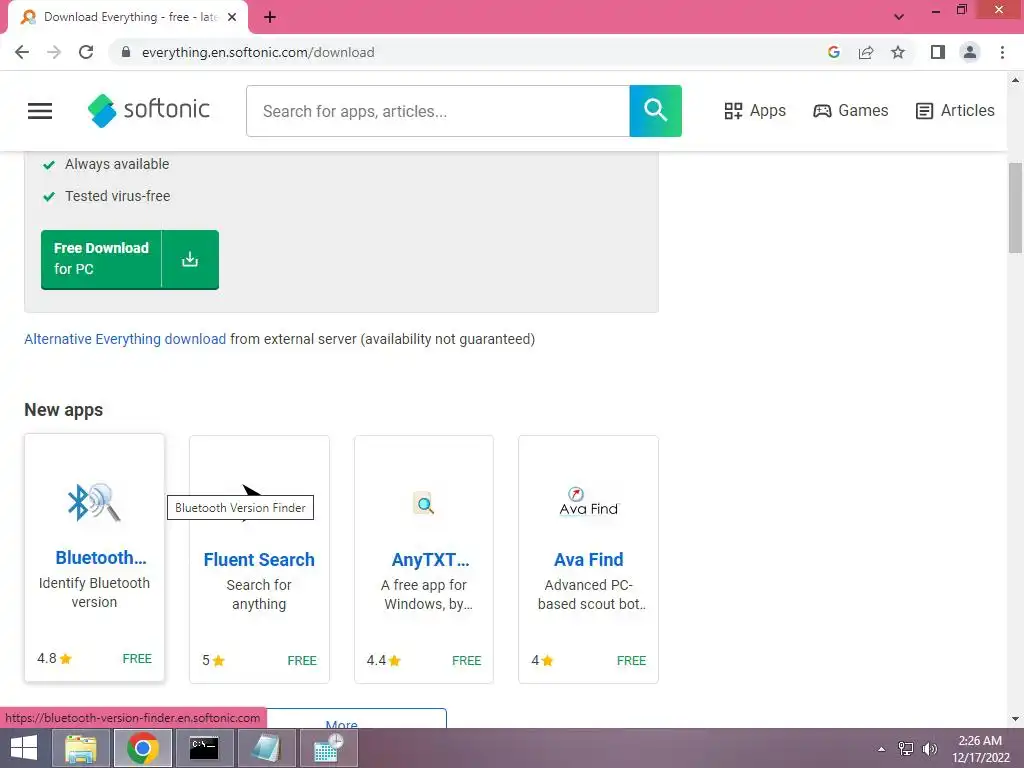Open the task scheduler taskbar icon
The height and width of the screenshot is (768, 1024).
328,748
